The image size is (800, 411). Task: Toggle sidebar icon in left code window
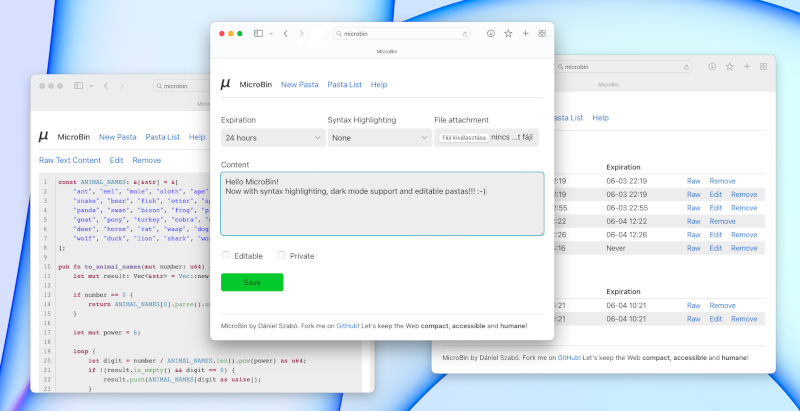coord(78,86)
